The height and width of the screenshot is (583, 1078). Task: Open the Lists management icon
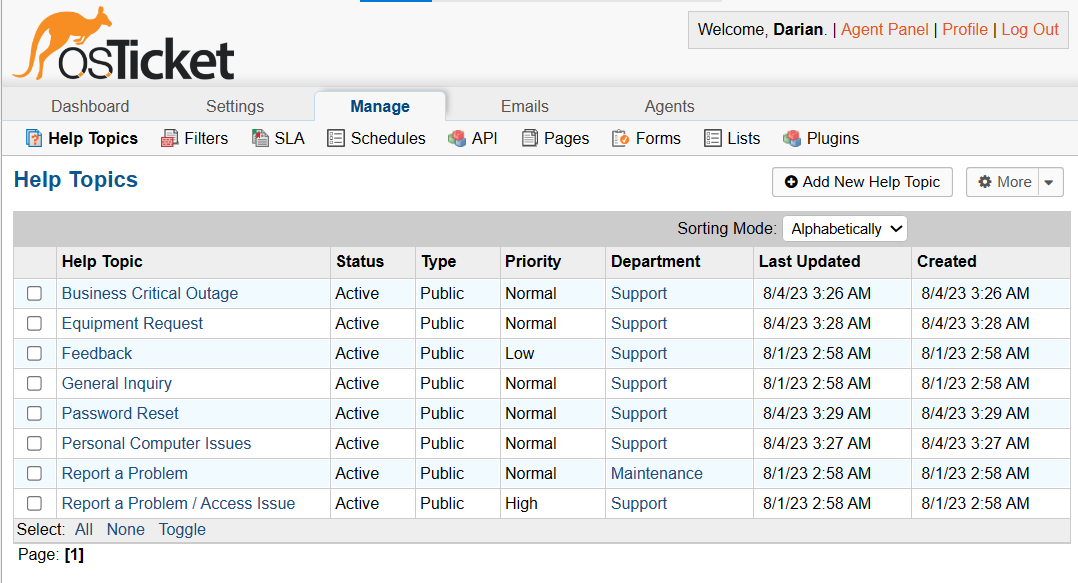click(x=712, y=138)
